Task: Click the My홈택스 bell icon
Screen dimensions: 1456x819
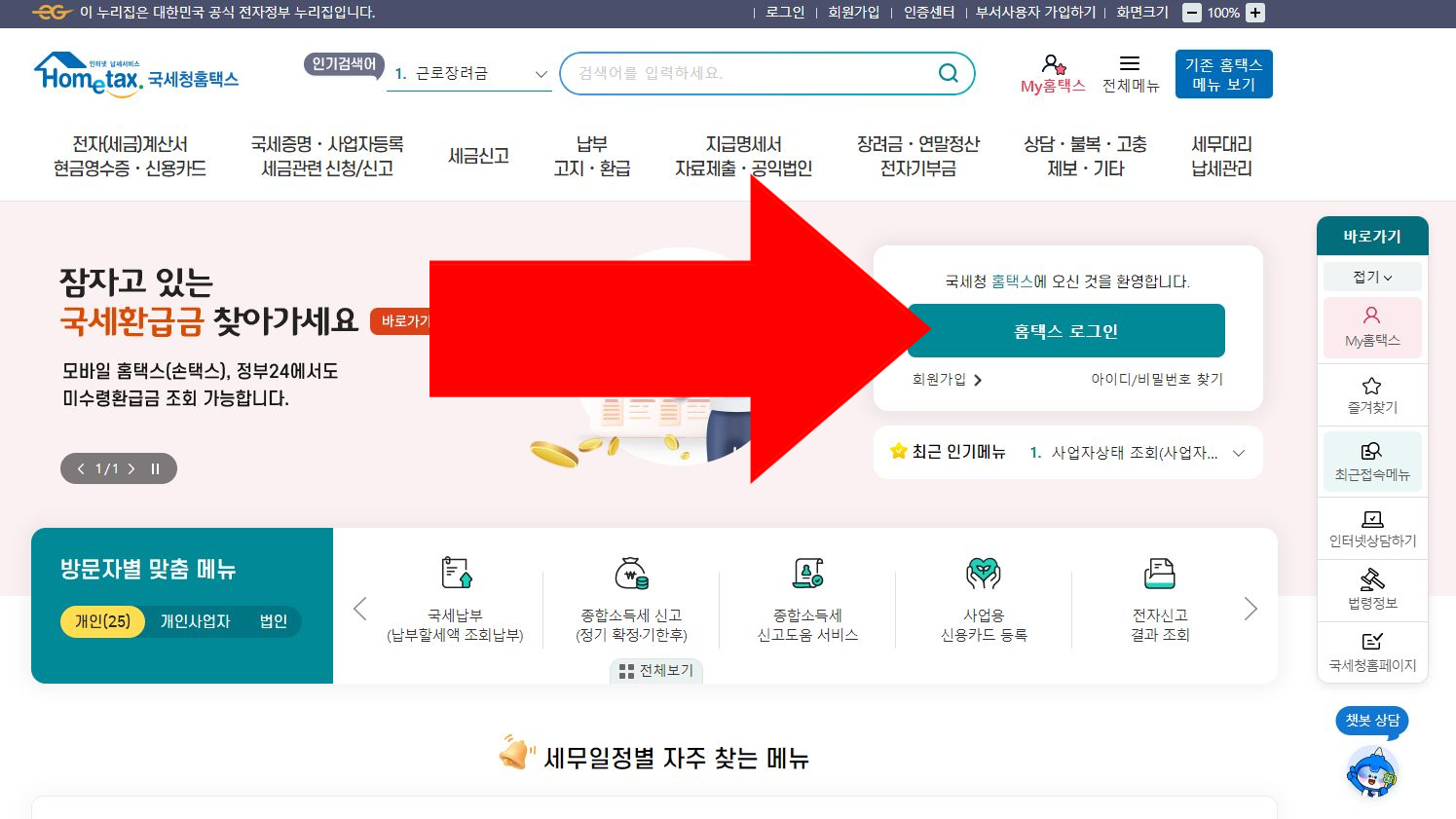Action: (x=1052, y=62)
